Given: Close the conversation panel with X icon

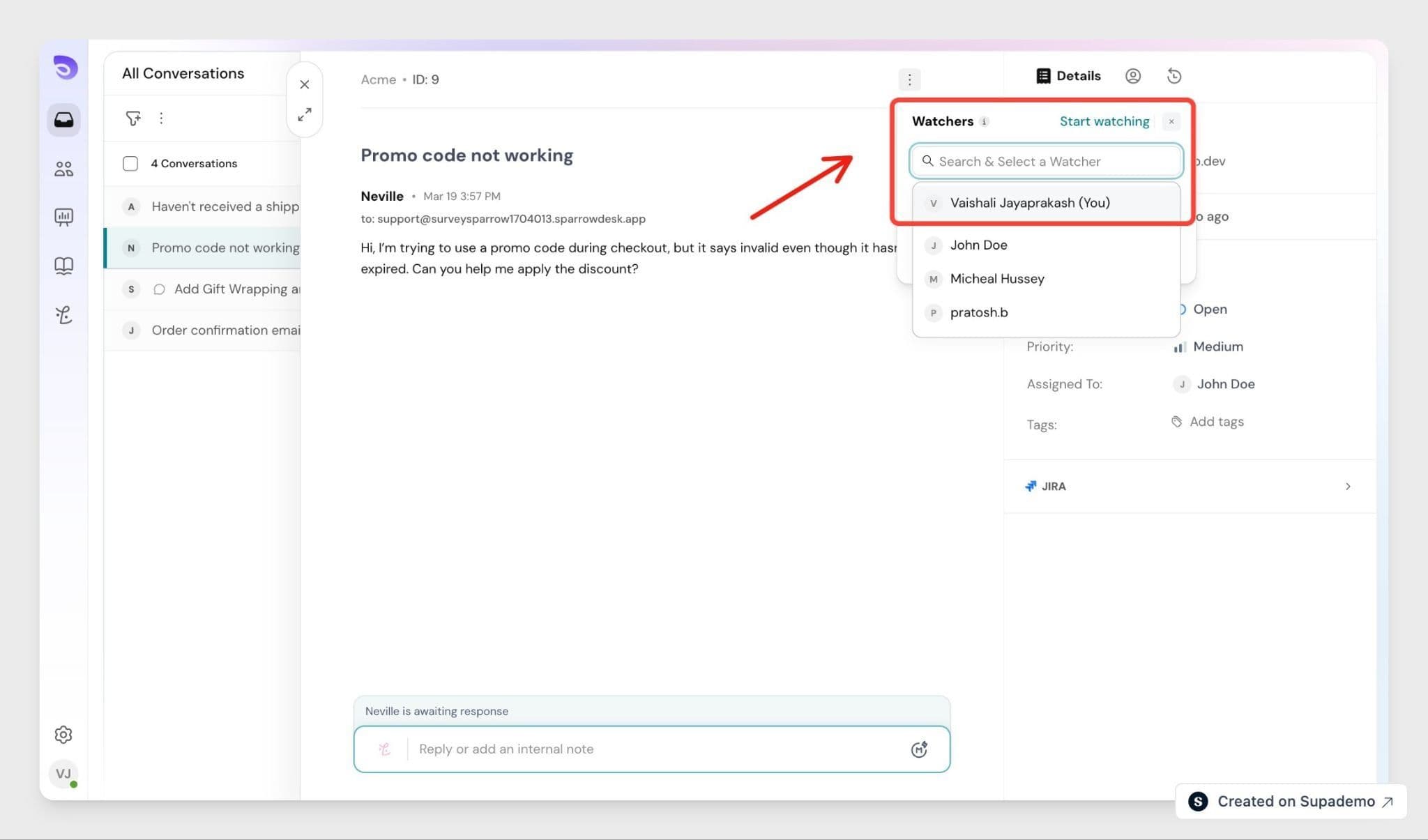Looking at the screenshot, I should pos(305,84).
